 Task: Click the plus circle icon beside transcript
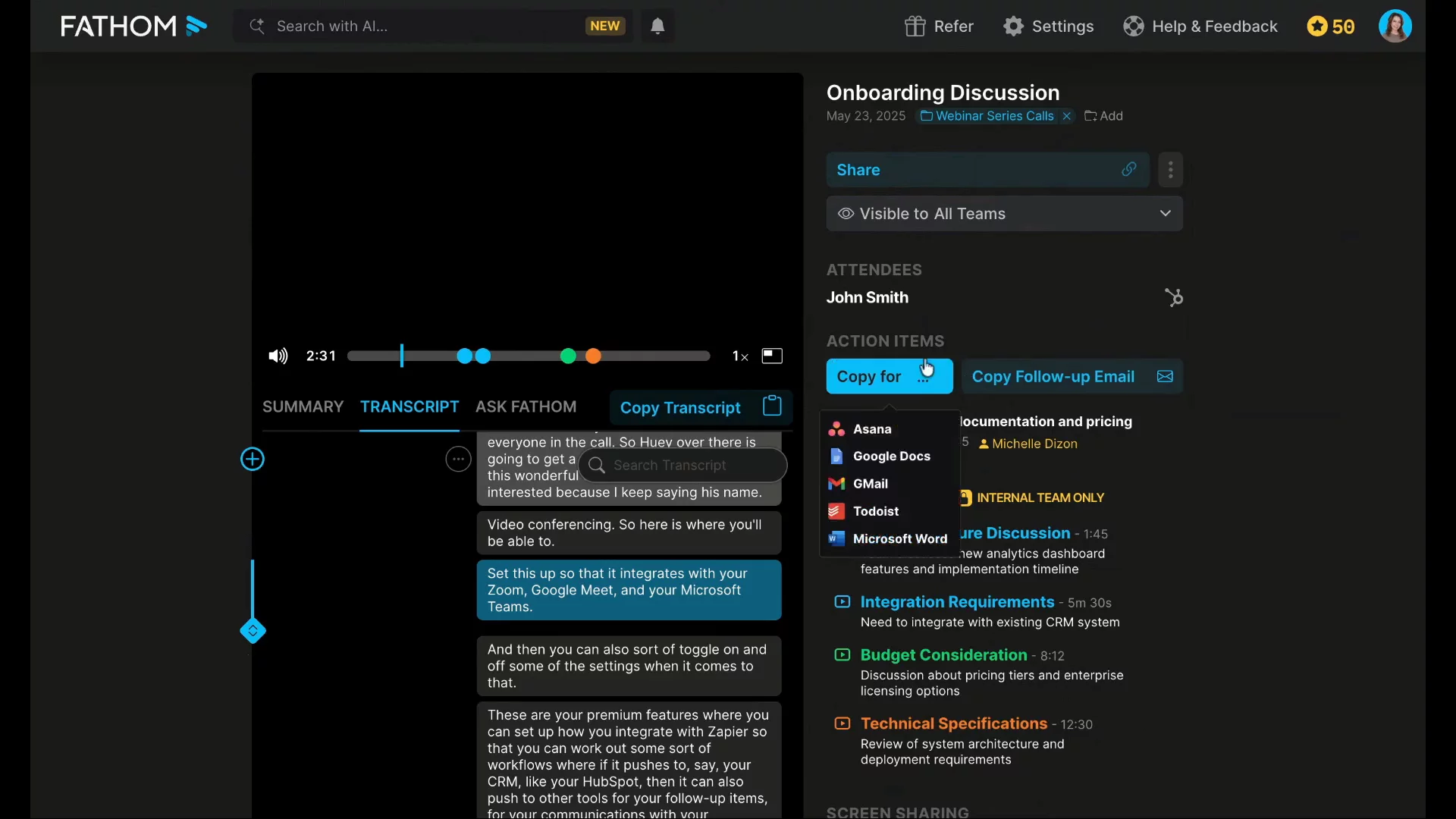point(253,459)
